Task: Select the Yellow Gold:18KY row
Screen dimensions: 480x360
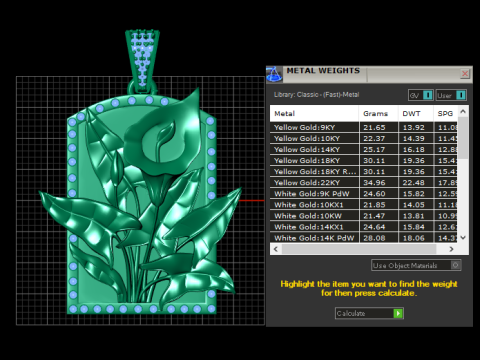Action: coord(364,160)
